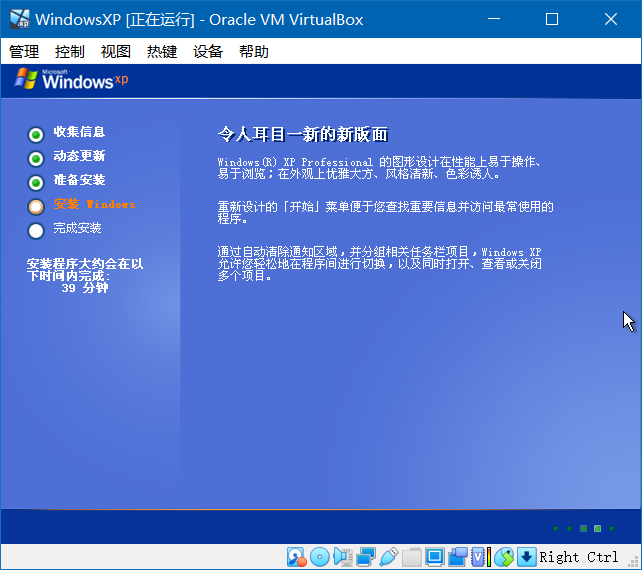The width and height of the screenshot is (642, 570).
Task: Click the optical disc drive status icon
Action: click(320, 557)
